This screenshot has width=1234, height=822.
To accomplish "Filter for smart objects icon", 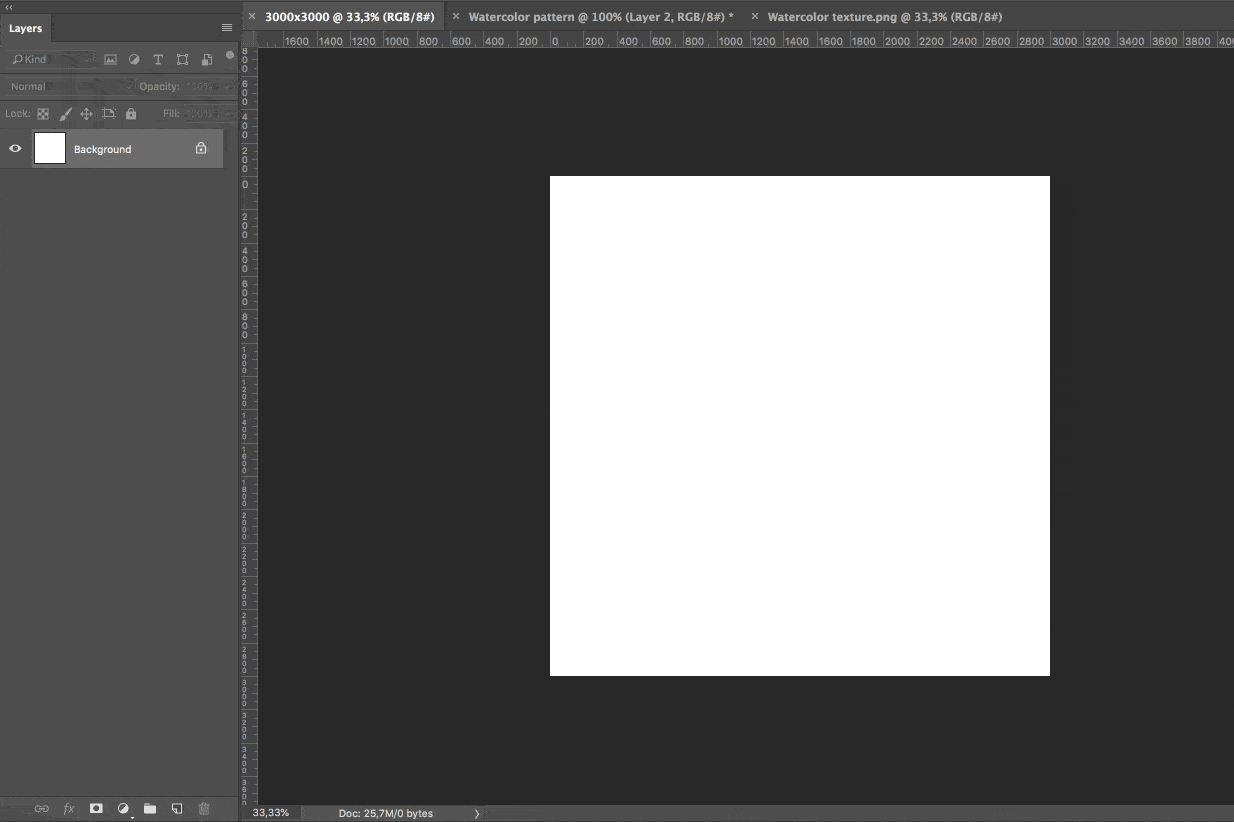I will [206, 60].
